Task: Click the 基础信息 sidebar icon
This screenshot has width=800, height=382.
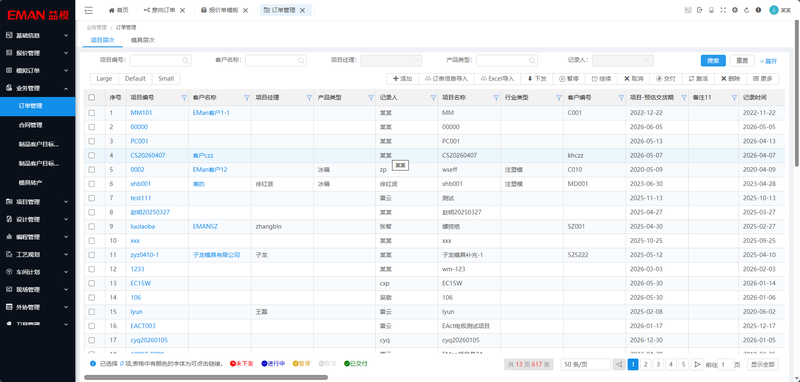Action: (x=9, y=35)
